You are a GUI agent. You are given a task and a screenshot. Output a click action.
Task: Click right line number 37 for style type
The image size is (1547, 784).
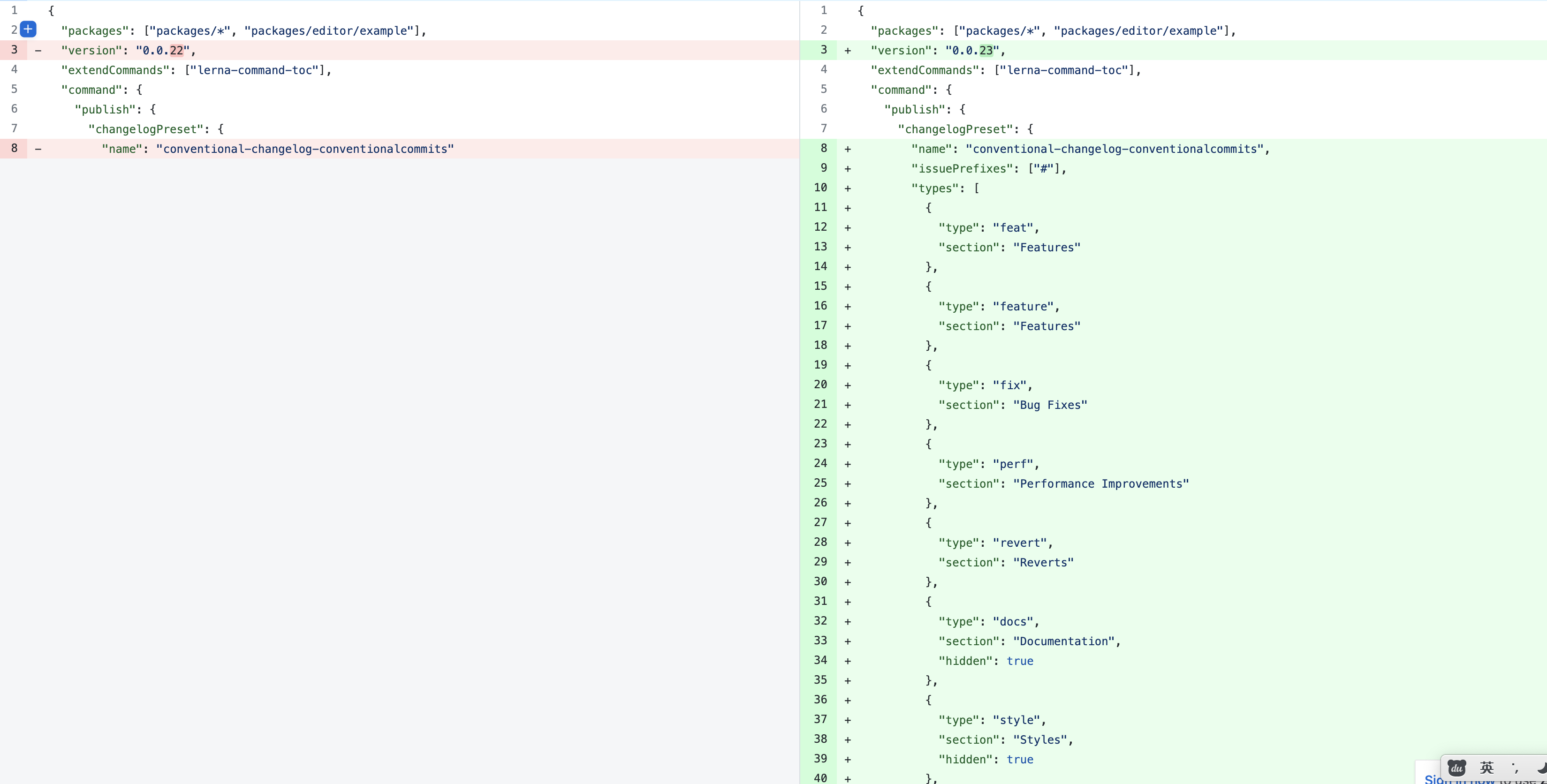(820, 719)
